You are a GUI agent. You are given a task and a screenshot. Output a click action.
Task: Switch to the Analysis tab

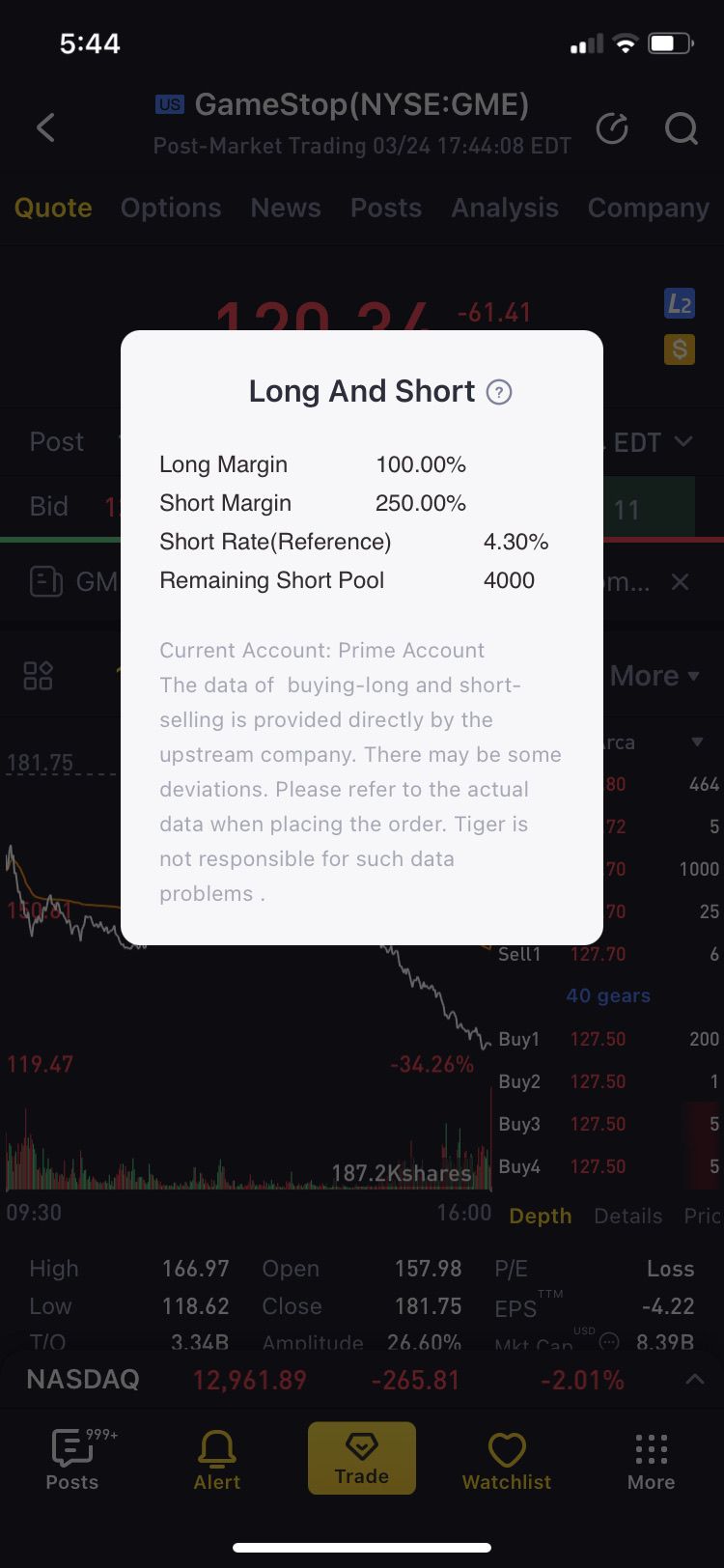[x=505, y=208]
